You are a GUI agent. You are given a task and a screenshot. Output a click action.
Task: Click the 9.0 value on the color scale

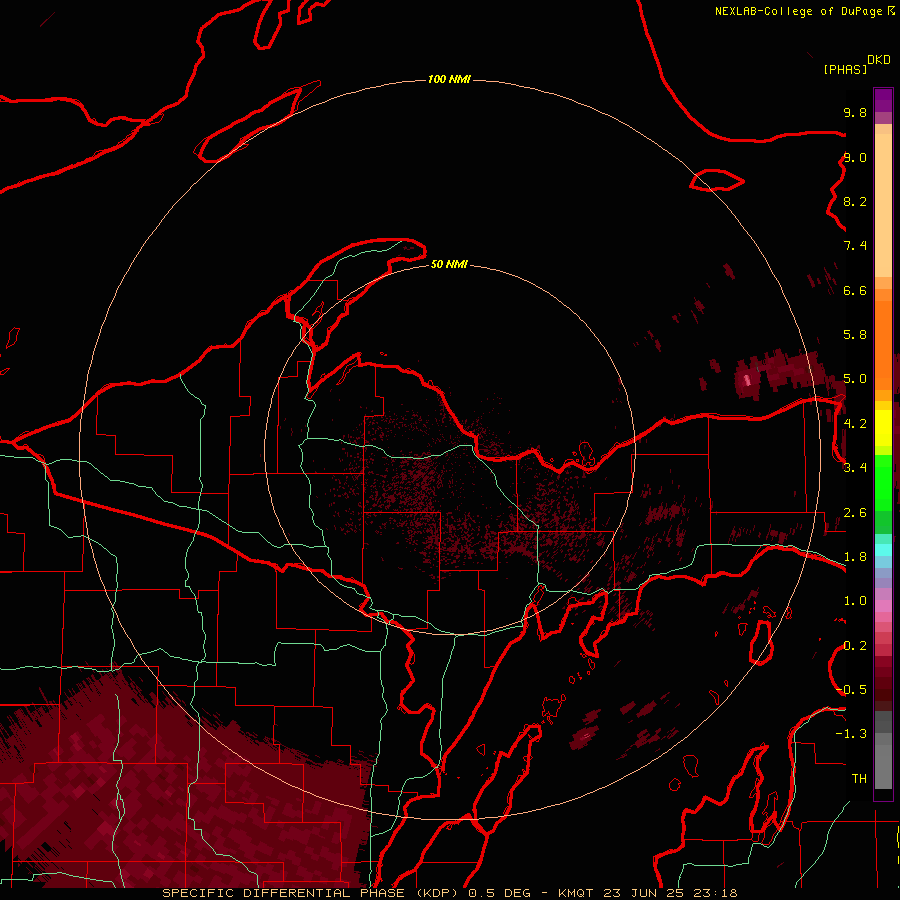[x=855, y=158]
